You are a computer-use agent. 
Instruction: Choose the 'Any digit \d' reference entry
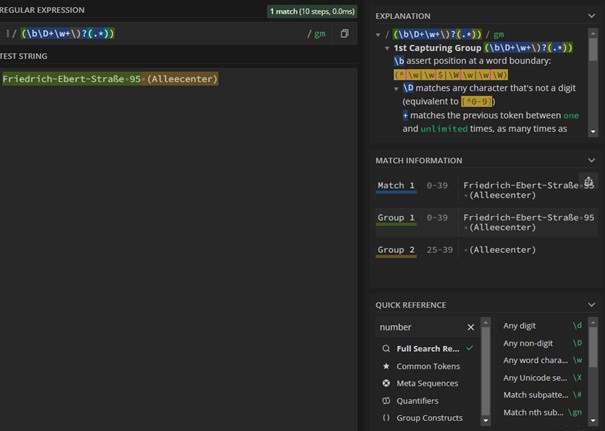(542, 326)
